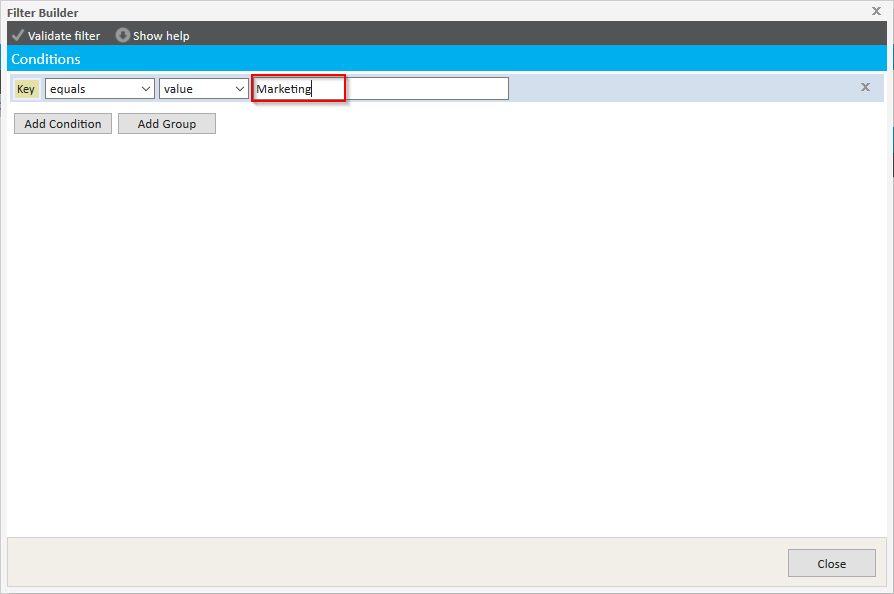Click the empty white conditions area
Viewport: 894px width, 594px height.
[x=446, y=330]
